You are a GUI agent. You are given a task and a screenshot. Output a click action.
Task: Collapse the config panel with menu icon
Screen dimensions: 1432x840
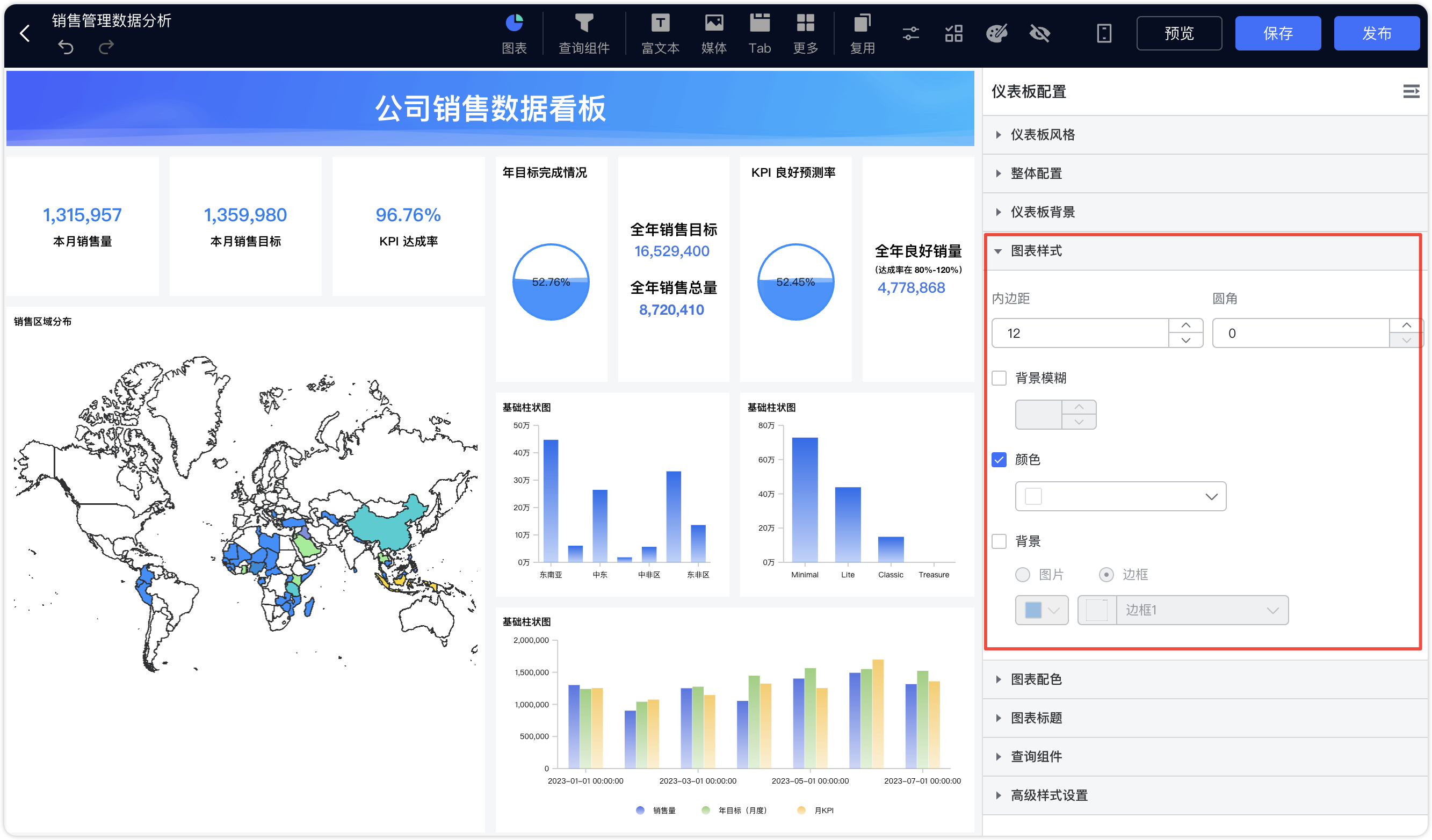click(1412, 91)
